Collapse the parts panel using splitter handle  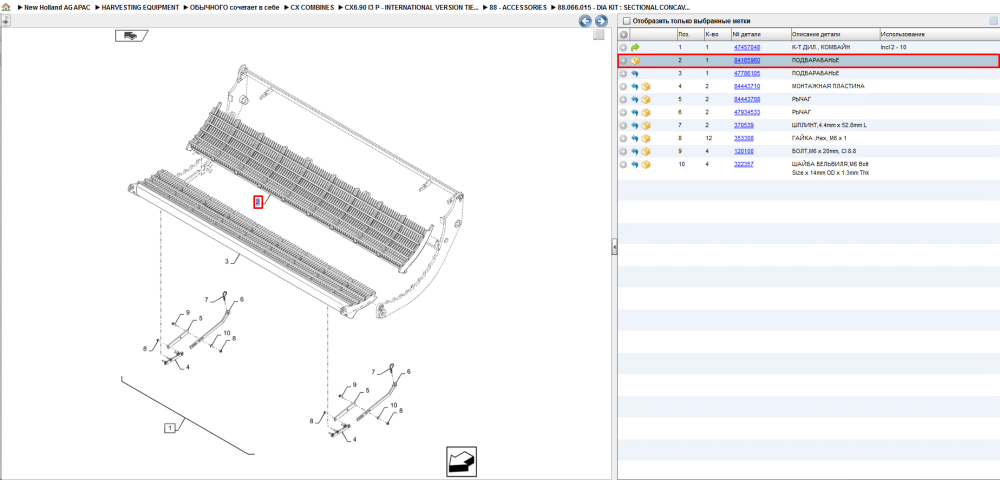[x=614, y=247]
